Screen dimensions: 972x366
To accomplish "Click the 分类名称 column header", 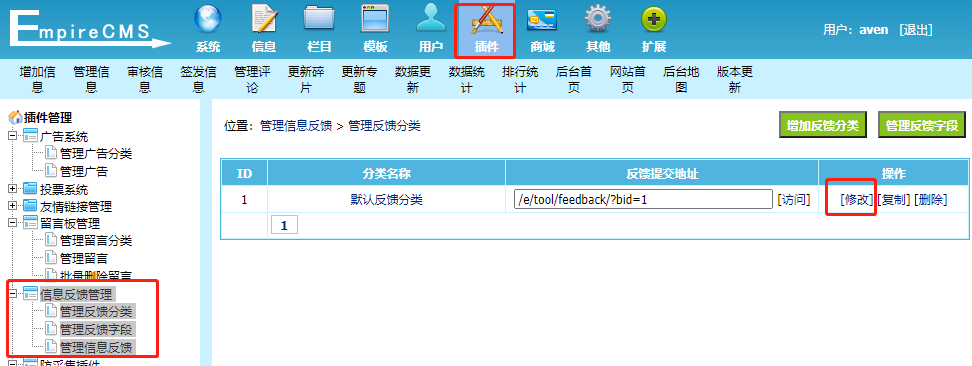I will point(386,174).
